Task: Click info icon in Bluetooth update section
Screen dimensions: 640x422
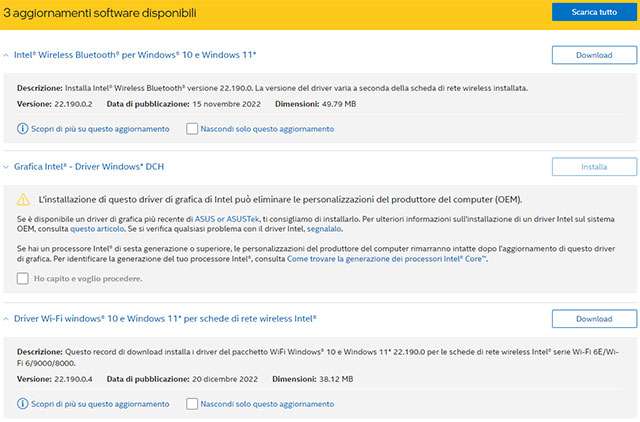Action: point(22,129)
